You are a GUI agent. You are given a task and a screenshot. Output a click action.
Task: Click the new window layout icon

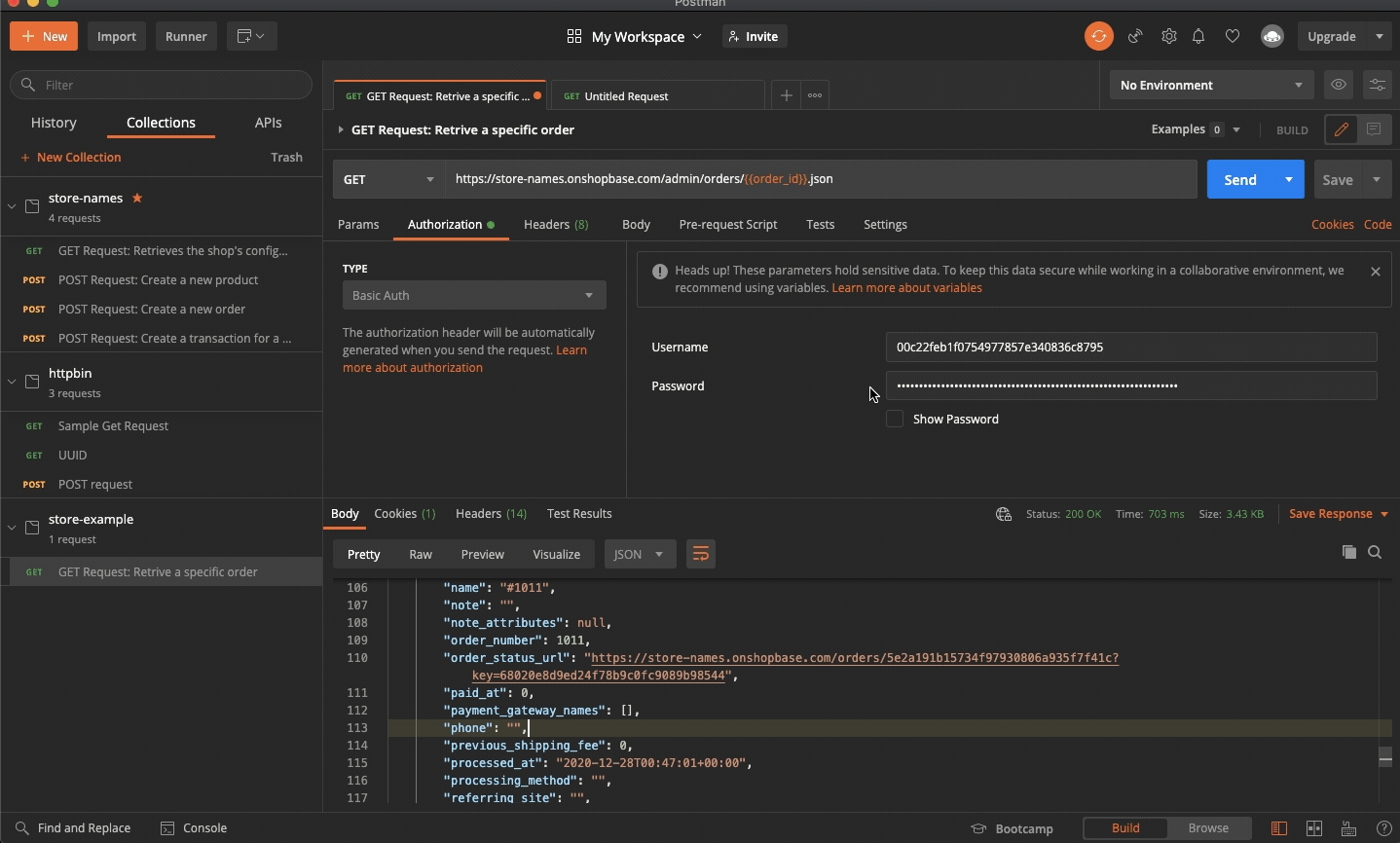(251, 36)
